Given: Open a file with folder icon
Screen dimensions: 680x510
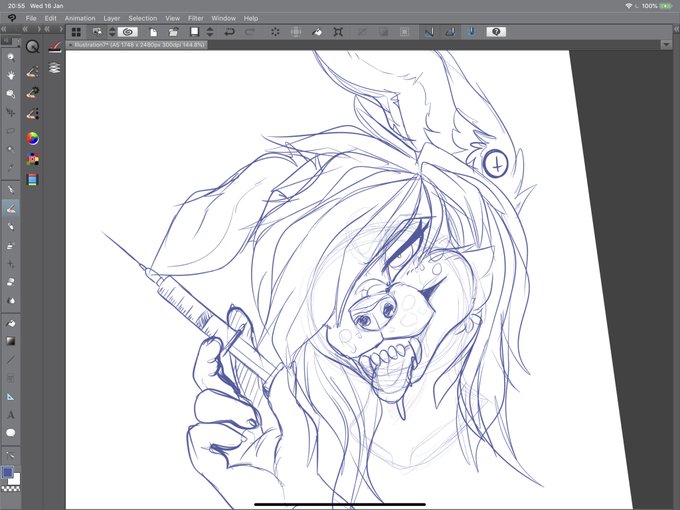Looking at the screenshot, I should (173, 32).
